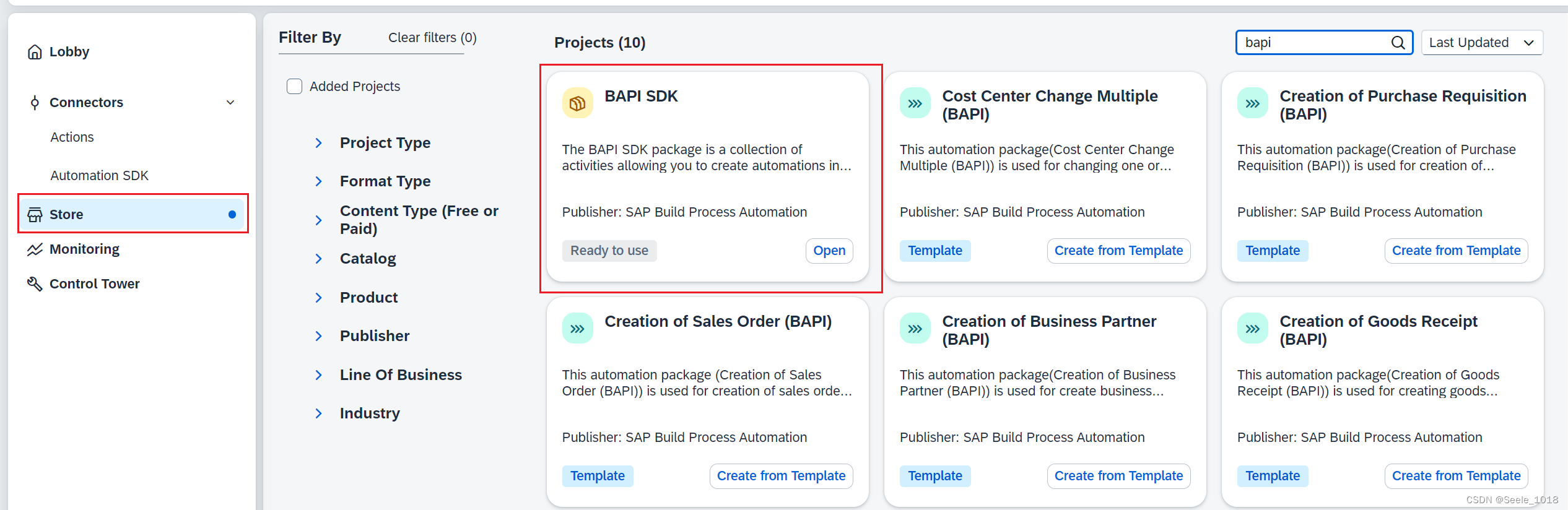
Task: Click the Creation of Sales Order card icon
Action: pos(577,329)
